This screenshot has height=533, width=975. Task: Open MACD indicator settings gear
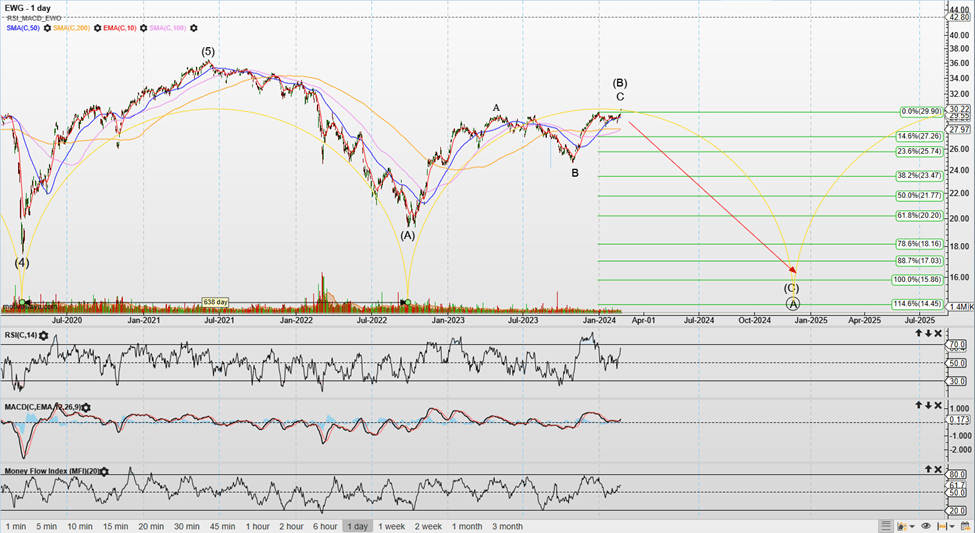[86, 407]
